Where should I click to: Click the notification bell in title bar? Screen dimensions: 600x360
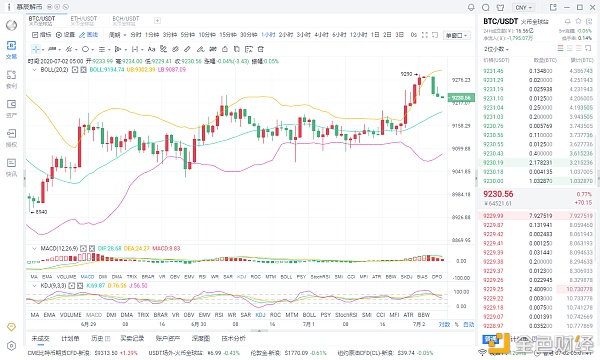pos(471,7)
